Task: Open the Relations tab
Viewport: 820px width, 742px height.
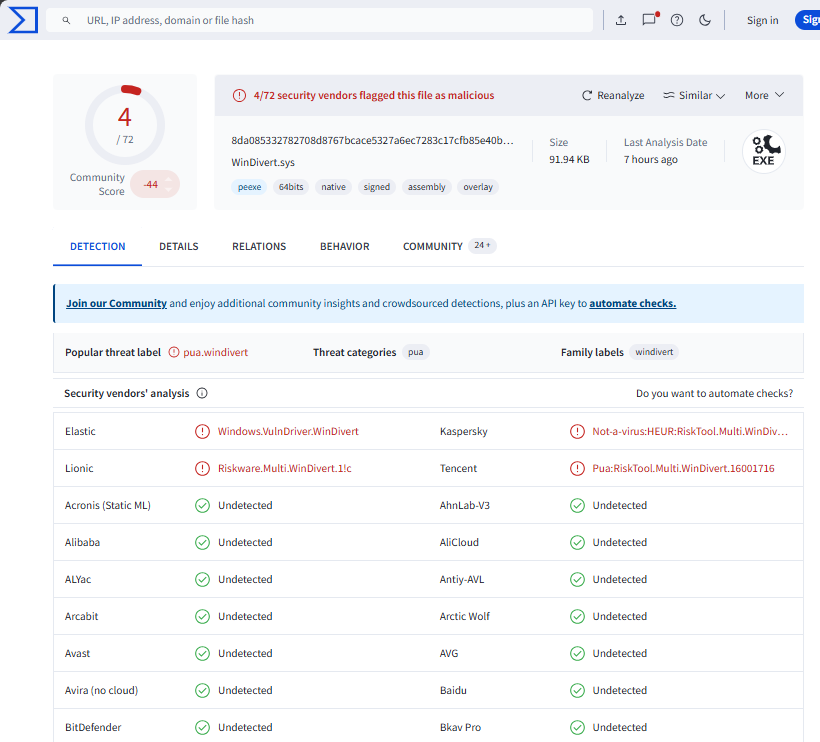Action: (259, 247)
